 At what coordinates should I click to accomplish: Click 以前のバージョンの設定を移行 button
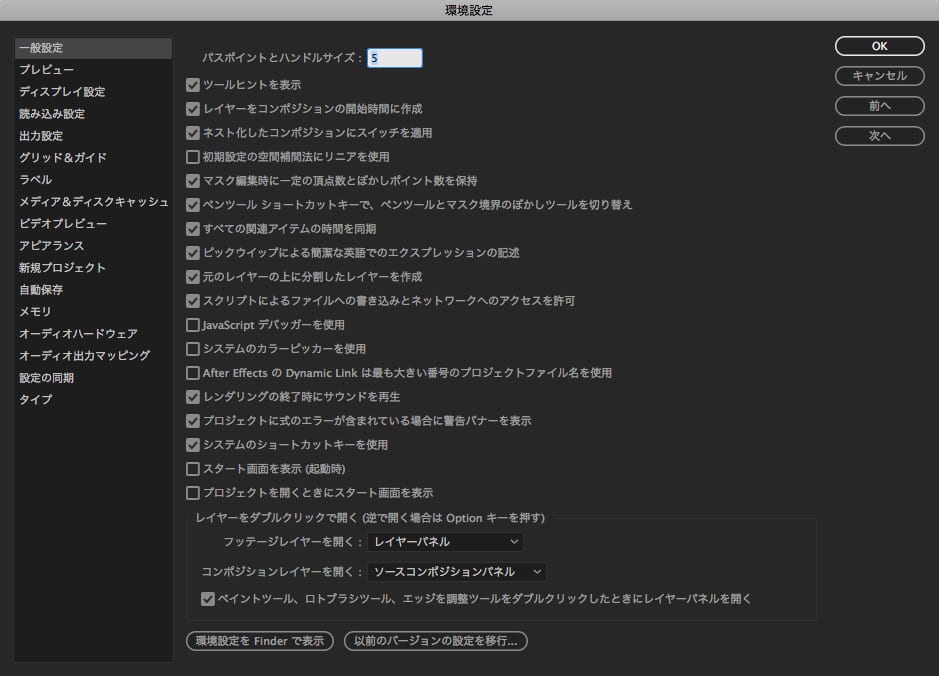(x=434, y=641)
